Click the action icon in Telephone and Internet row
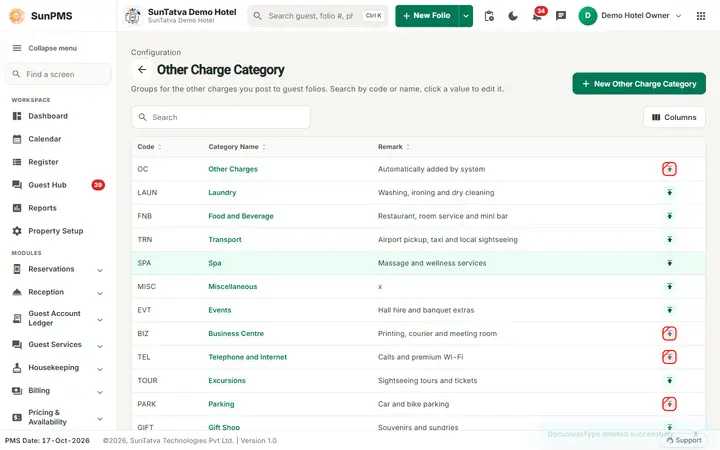 pyautogui.click(x=669, y=357)
